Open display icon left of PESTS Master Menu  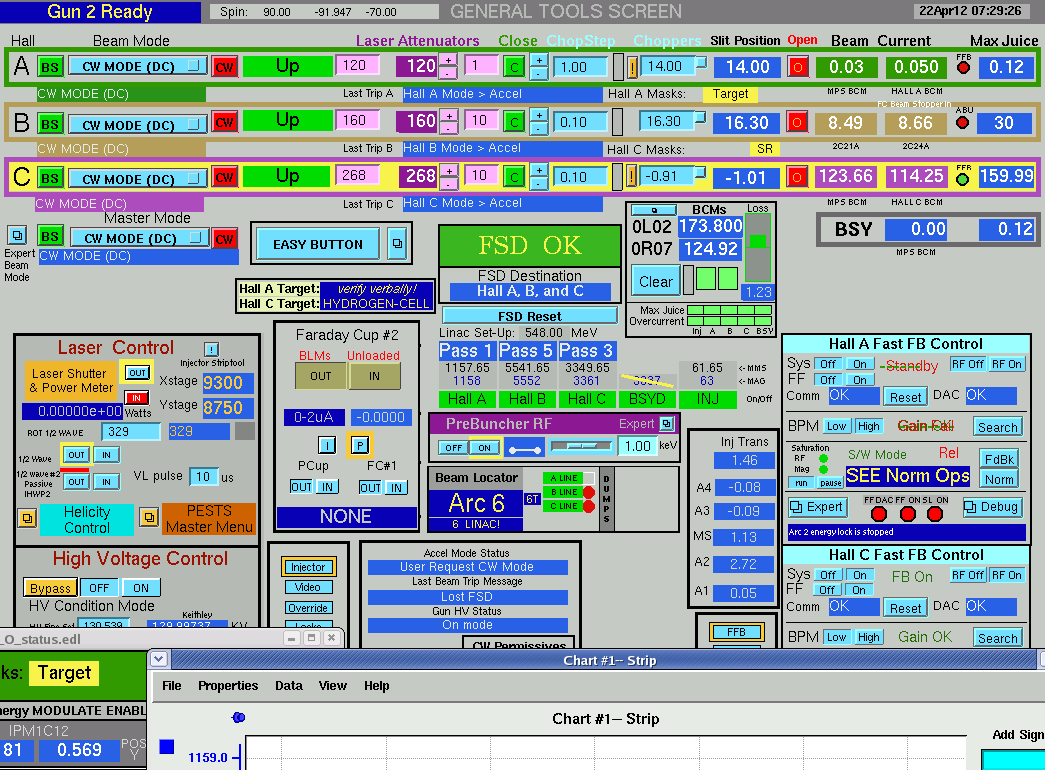[x=149, y=517]
